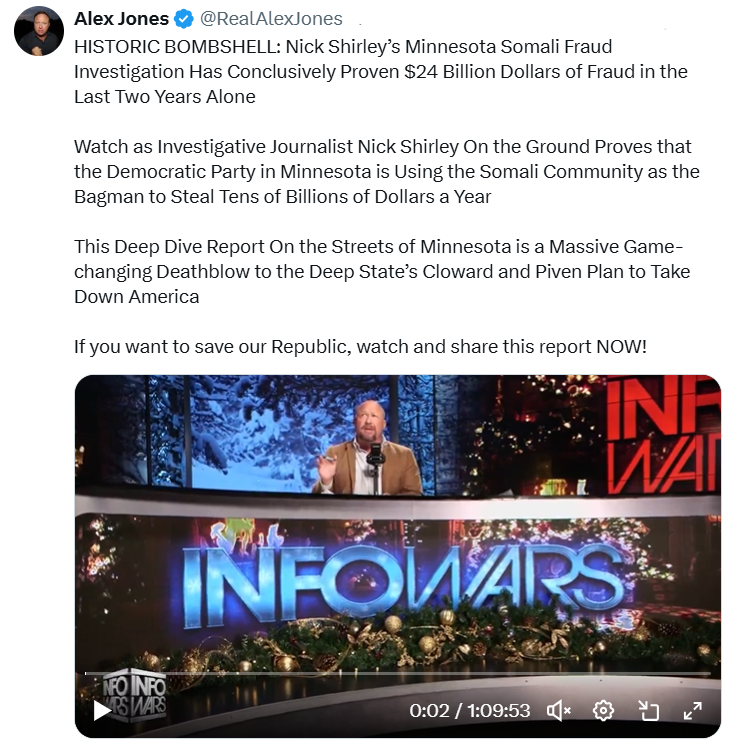
Task: Unmute the video with the speaker icon
Action: (558, 710)
